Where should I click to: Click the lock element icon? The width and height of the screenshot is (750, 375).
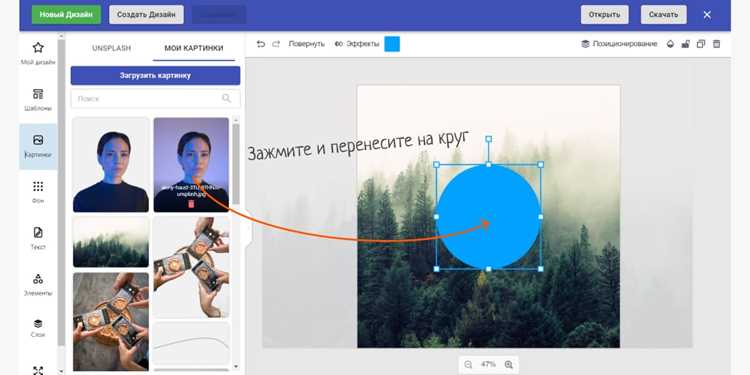[685, 44]
